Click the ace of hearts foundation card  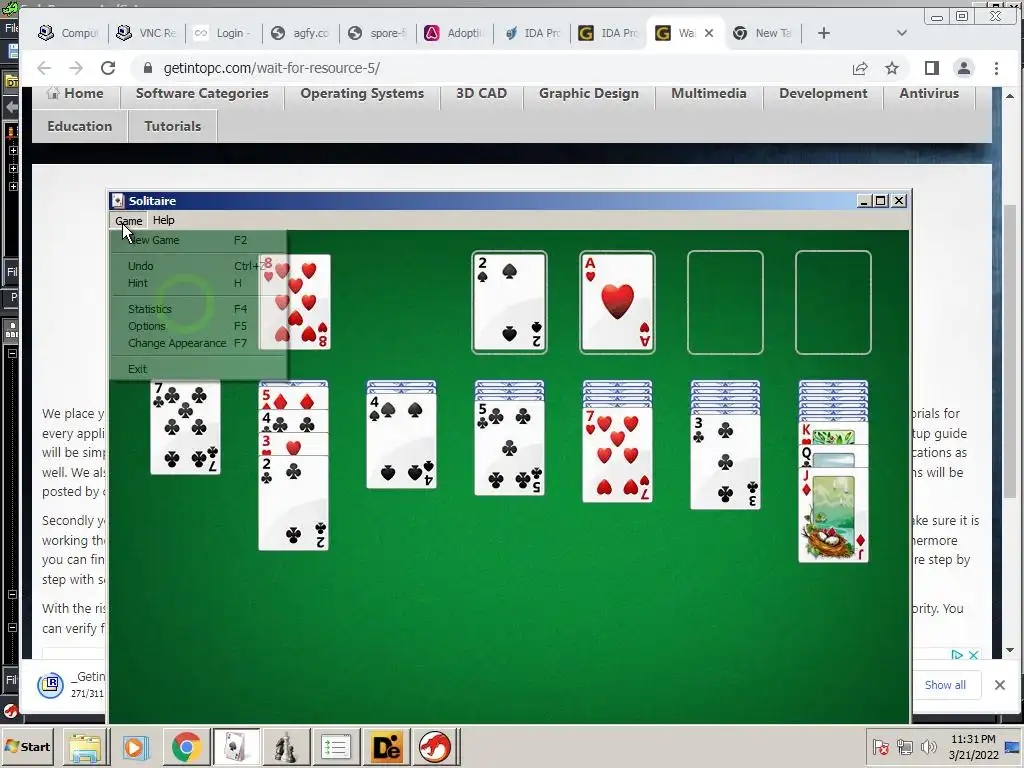pos(617,302)
